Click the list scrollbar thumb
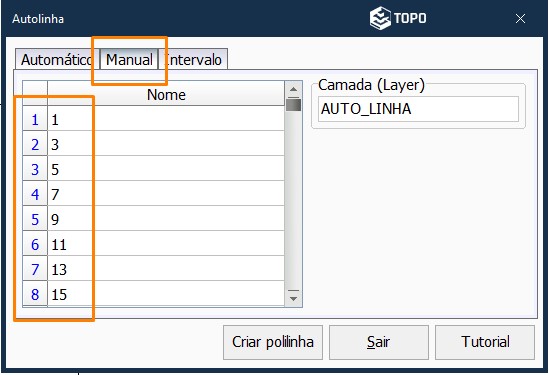The image size is (549, 375). [x=293, y=105]
